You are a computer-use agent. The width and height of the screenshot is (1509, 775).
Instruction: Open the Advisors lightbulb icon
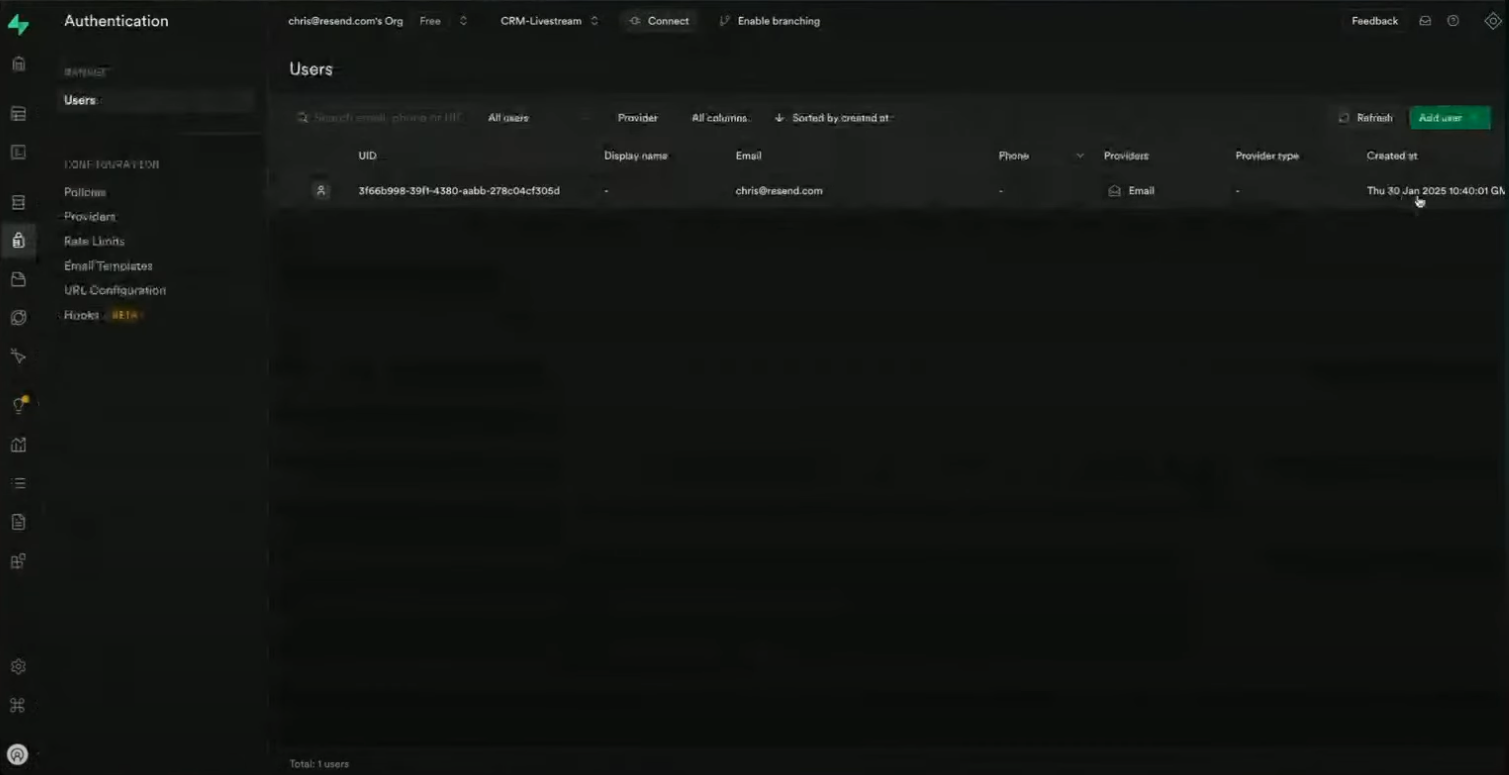(18, 405)
